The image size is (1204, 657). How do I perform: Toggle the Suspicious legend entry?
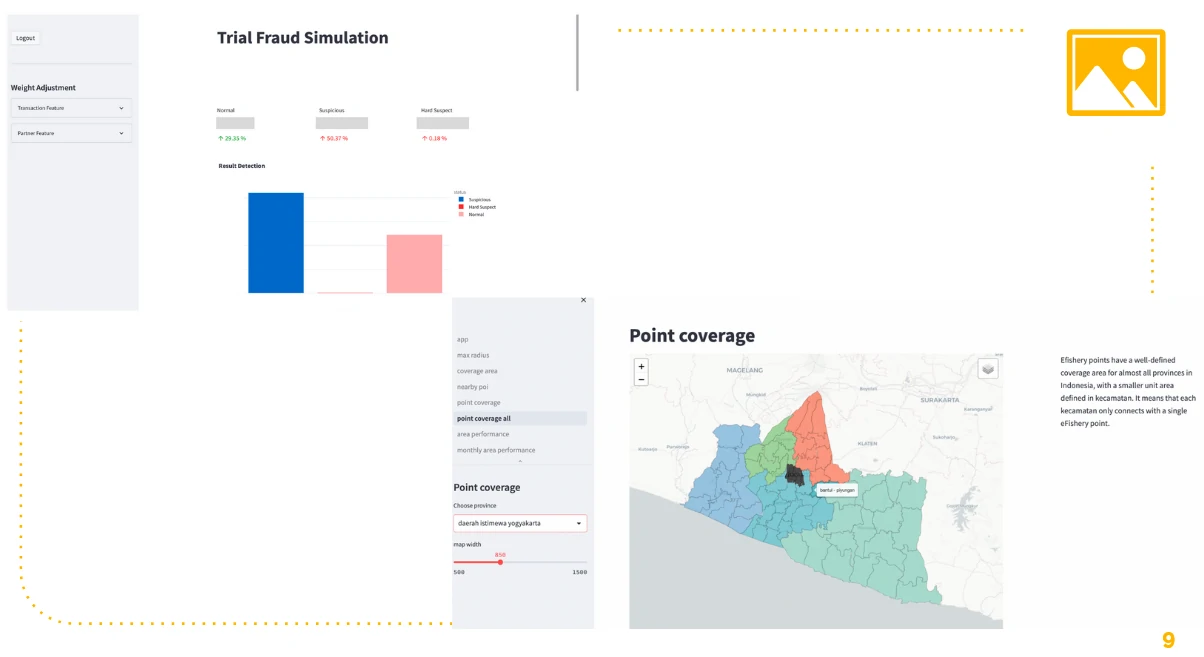pos(474,199)
